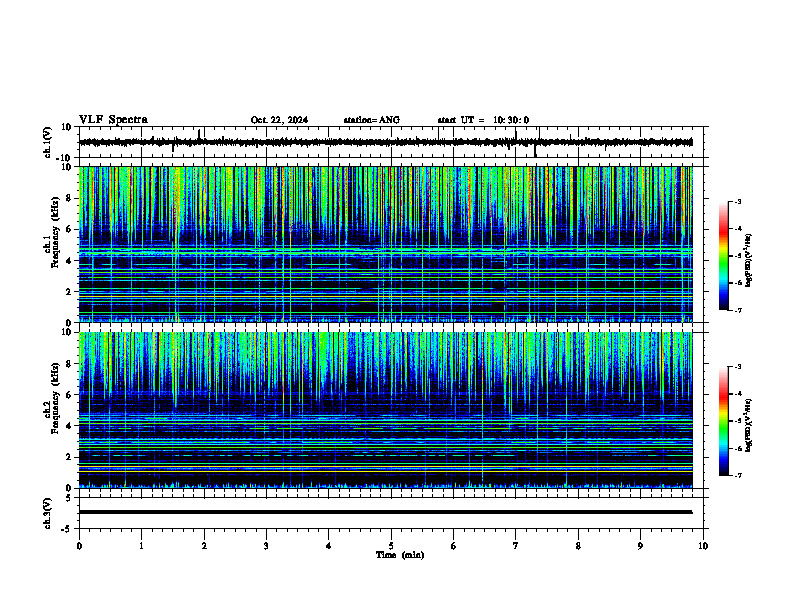This screenshot has width=792, height=612.
Task: Click the '-7' value on ch.2 color scale
Action: coord(738,475)
